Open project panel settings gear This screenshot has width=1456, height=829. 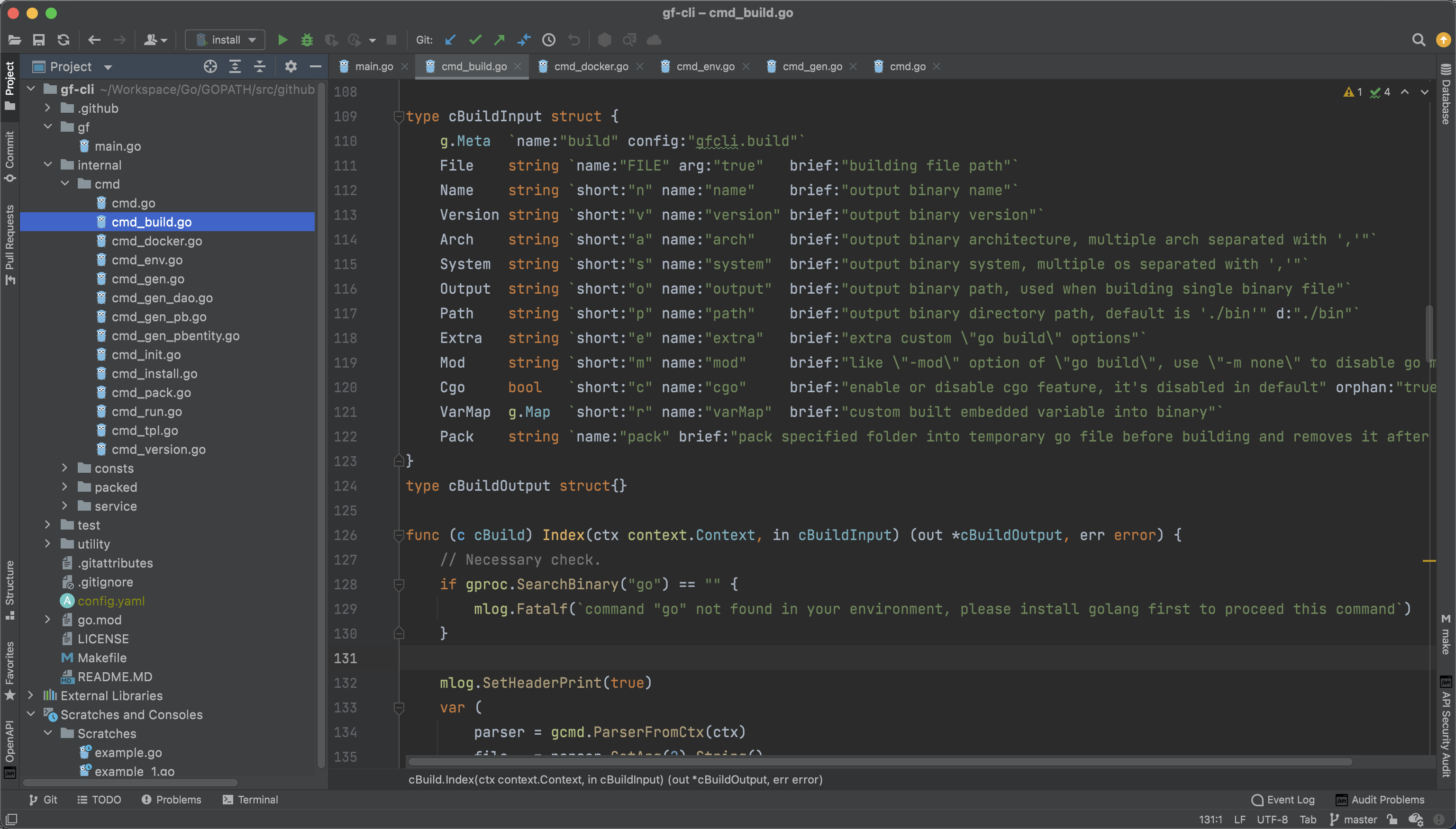[x=291, y=67]
